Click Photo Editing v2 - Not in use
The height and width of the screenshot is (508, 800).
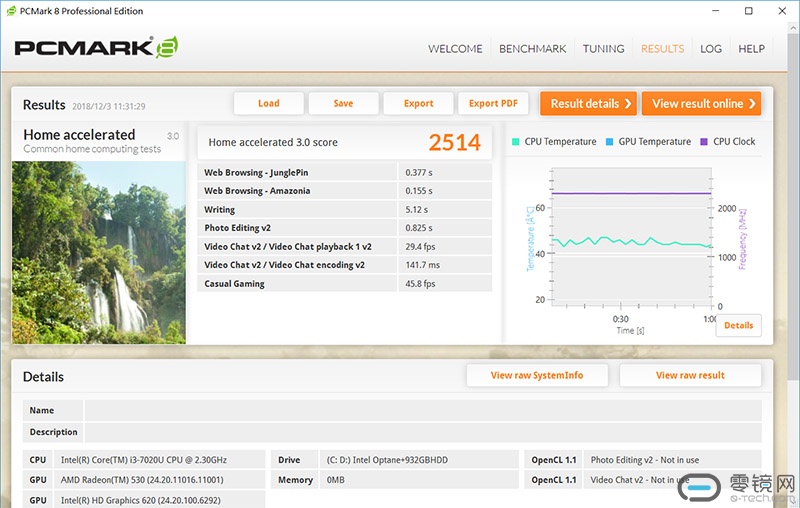click(x=645, y=460)
